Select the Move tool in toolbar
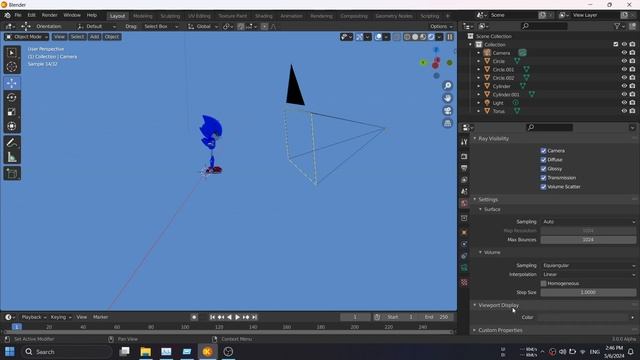Viewport: 640px width, 360px height. click(12, 83)
